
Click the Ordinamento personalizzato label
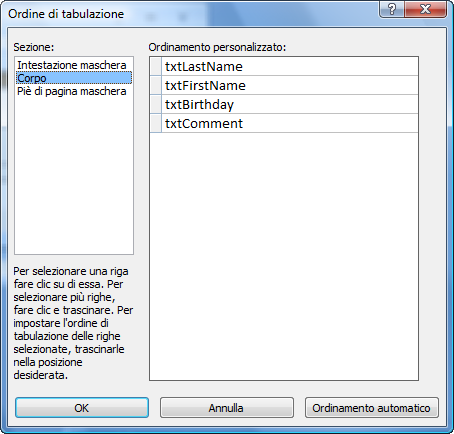[x=217, y=47]
